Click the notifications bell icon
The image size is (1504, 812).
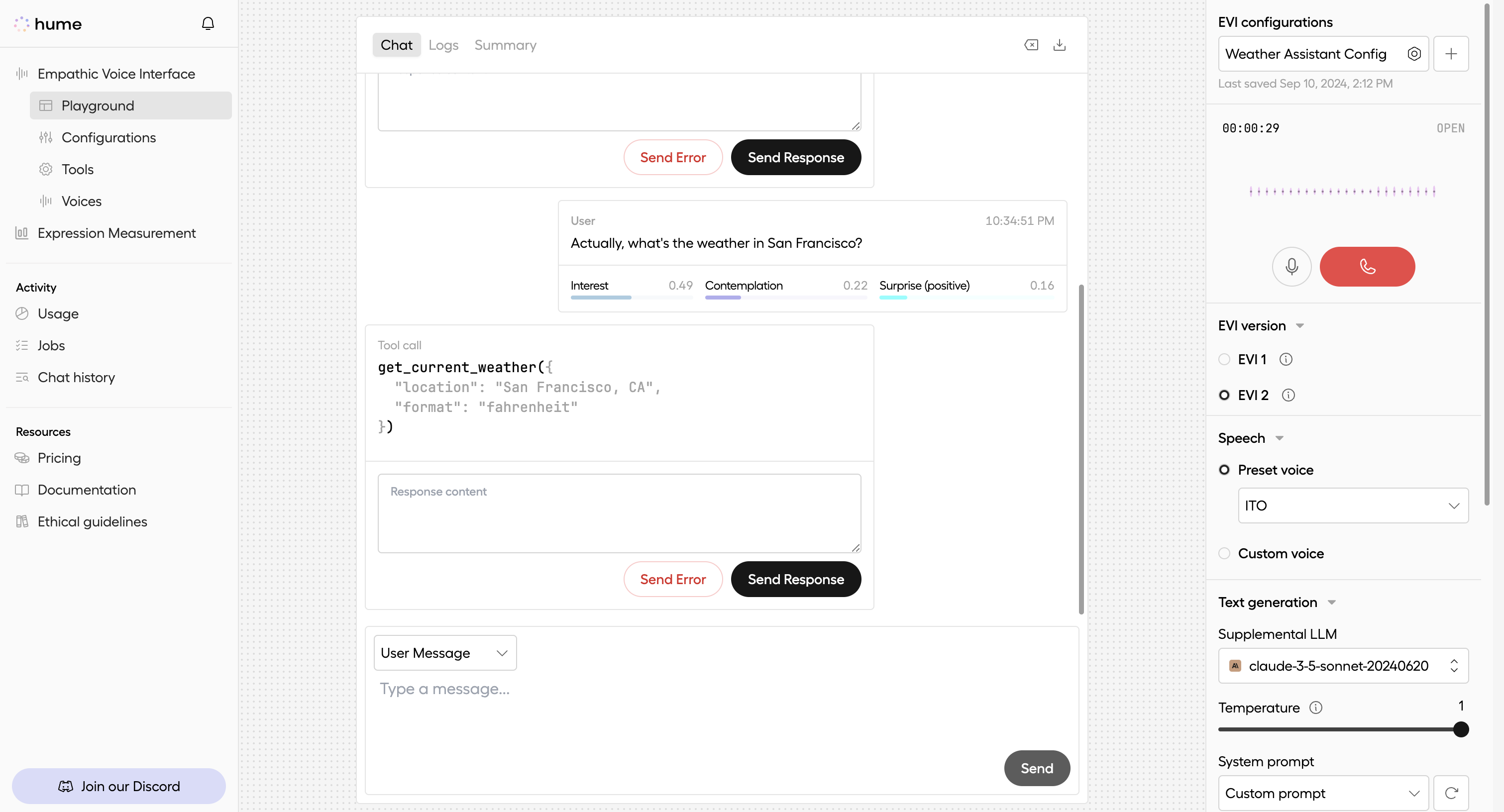click(x=208, y=23)
